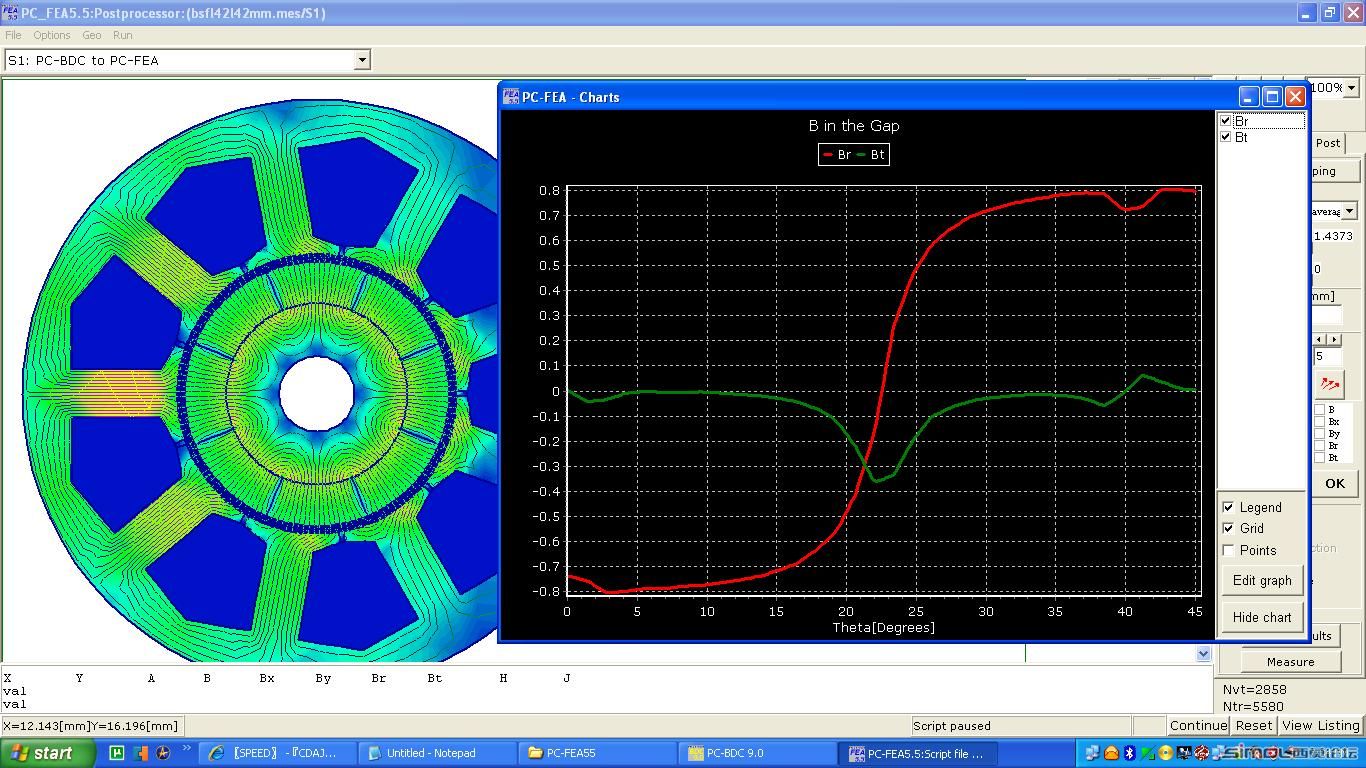This screenshot has width=1366, height=768.
Task: Click the green quick launch icon in taskbar
Action: click(117, 753)
